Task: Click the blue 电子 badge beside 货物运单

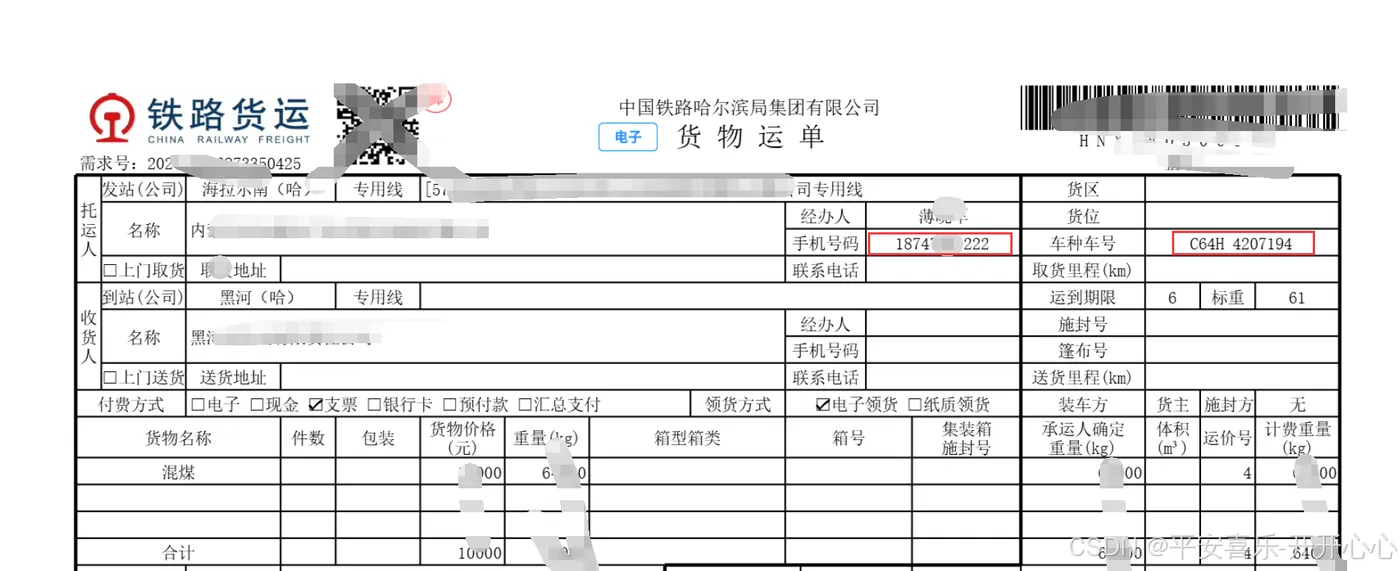Action: (628, 137)
